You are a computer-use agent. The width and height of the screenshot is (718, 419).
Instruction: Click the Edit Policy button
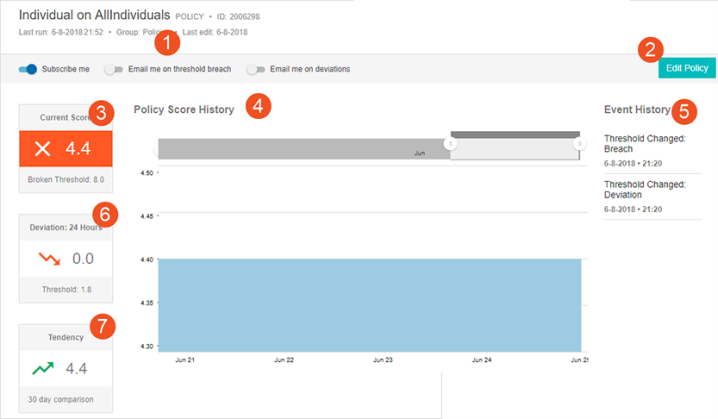[x=687, y=68]
